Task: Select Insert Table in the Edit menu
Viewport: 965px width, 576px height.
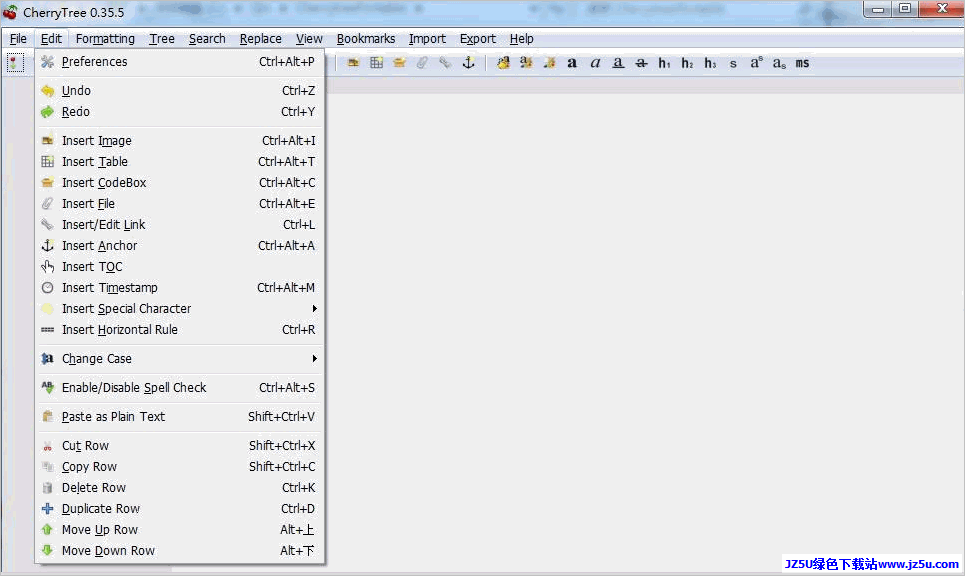Action: pyautogui.click(x=179, y=161)
